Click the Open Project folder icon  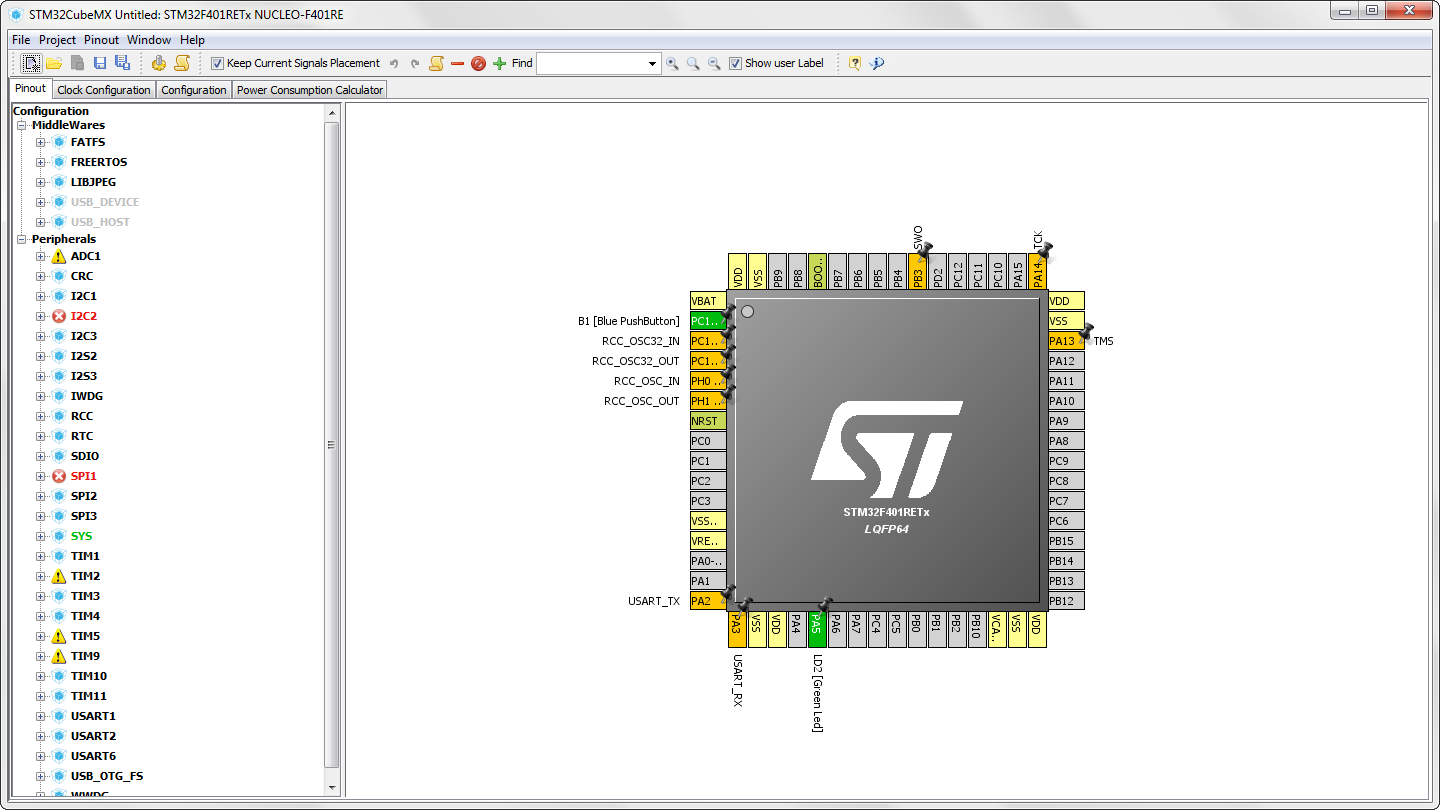click(x=54, y=63)
